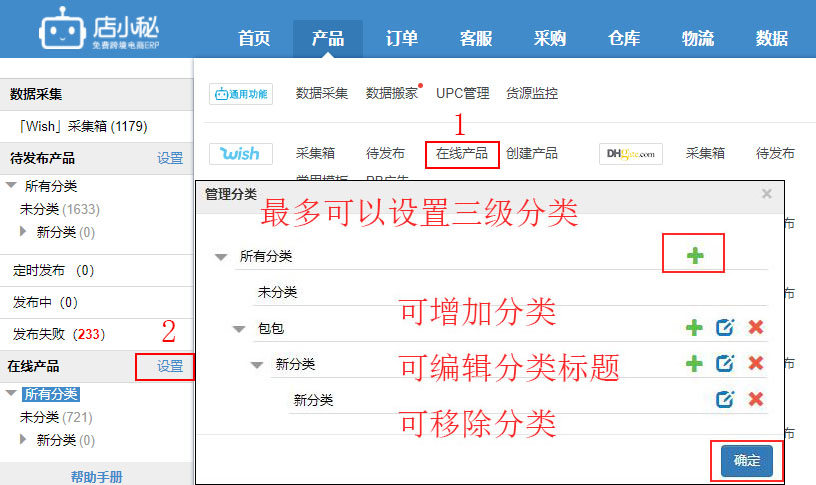The width and height of the screenshot is (816, 485).
Task: Select 发布失败 (233) in the sidebar
Action: click(58, 334)
